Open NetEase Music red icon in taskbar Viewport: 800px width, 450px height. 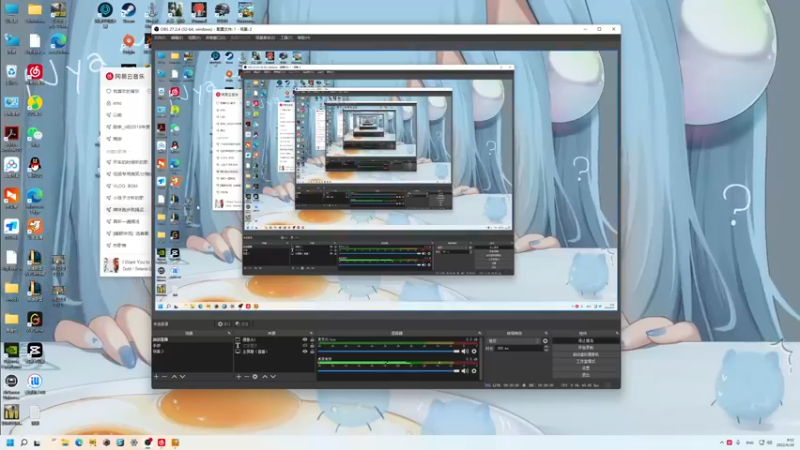(x=162, y=442)
